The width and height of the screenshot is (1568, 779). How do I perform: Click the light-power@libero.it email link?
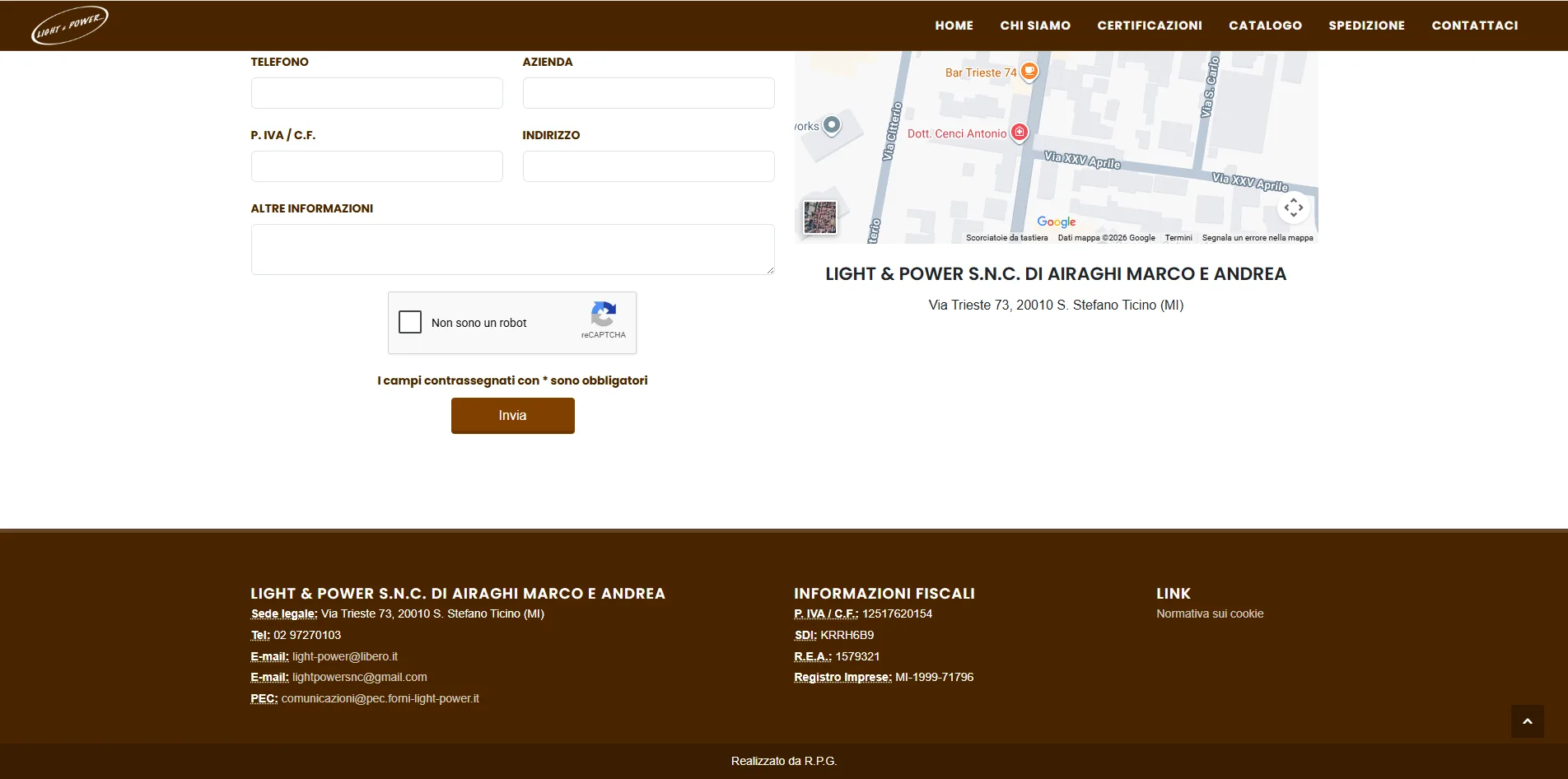click(x=345, y=656)
